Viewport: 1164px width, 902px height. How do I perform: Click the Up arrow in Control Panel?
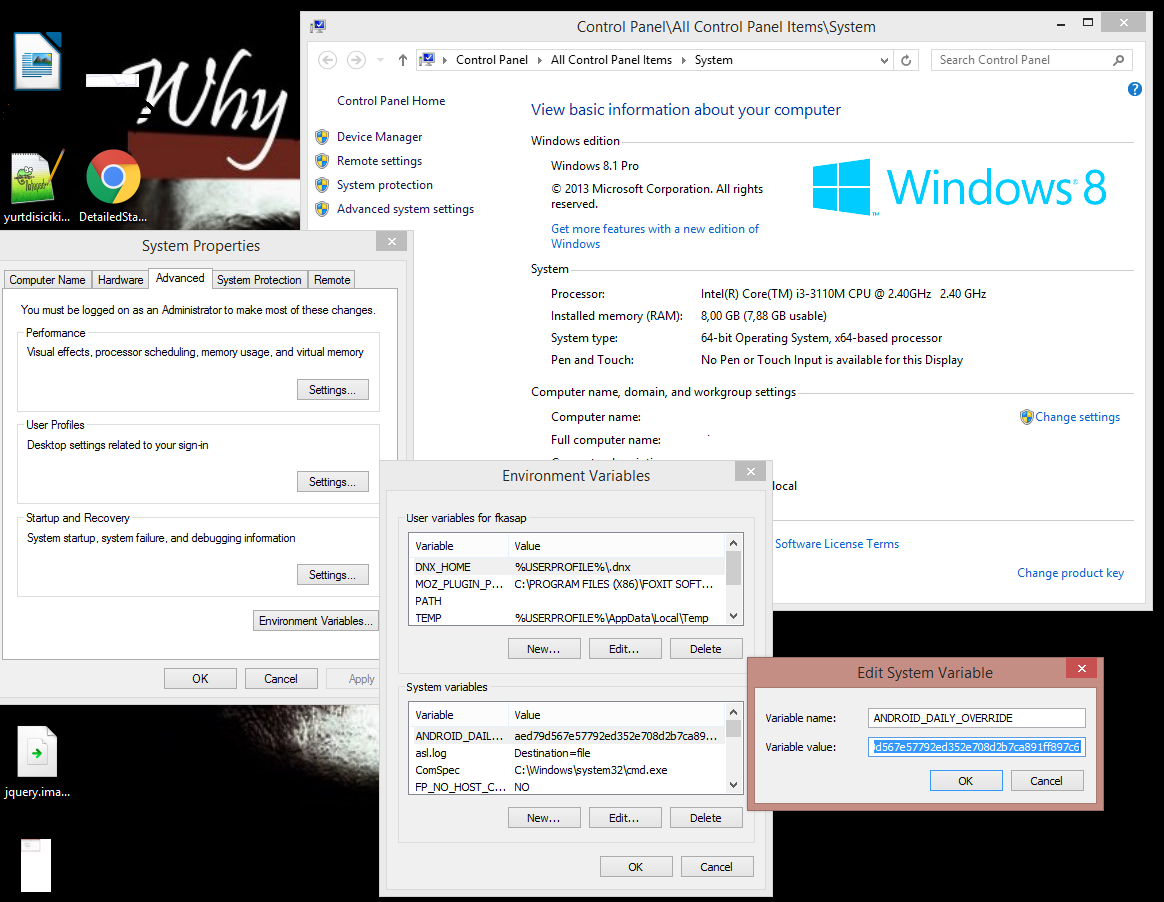[x=402, y=60]
